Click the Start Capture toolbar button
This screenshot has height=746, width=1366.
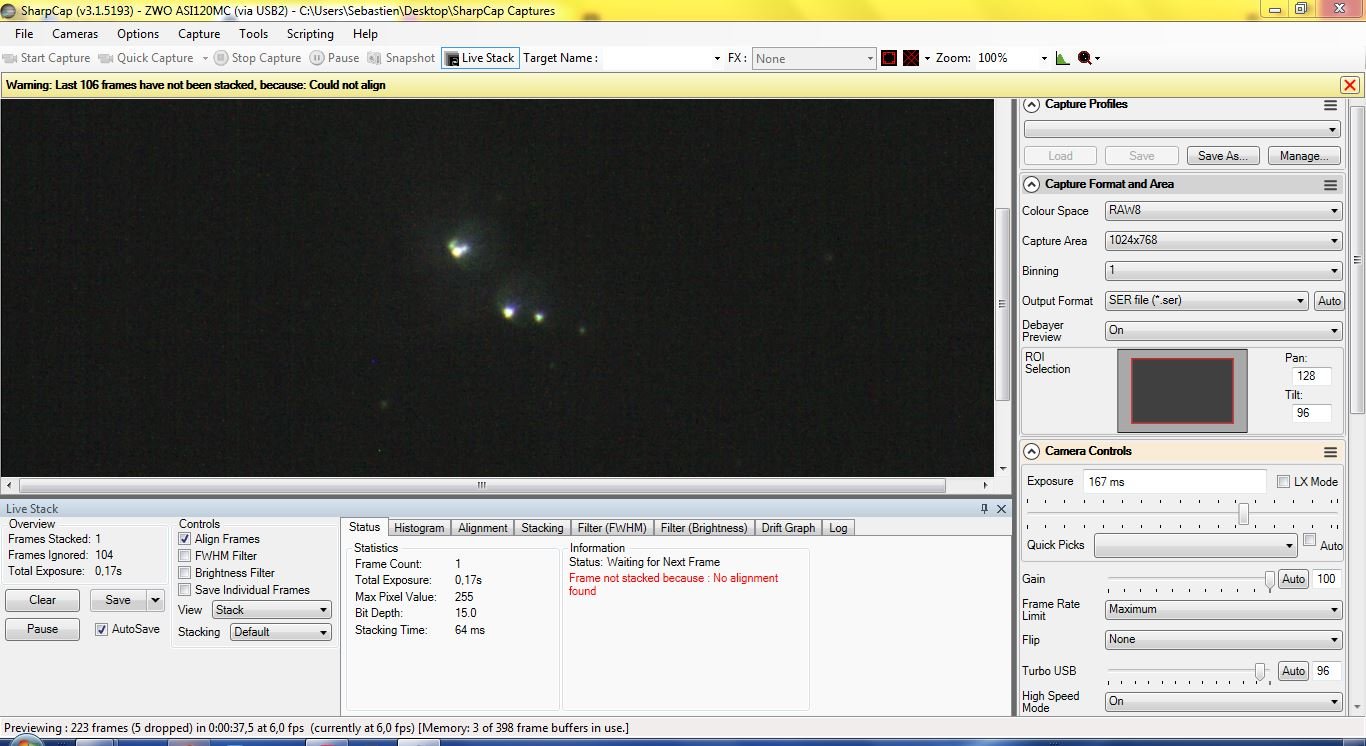tap(47, 58)
